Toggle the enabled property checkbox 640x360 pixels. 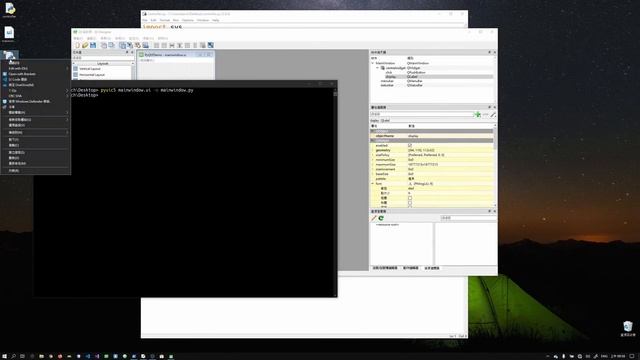(x=410, y=145)
